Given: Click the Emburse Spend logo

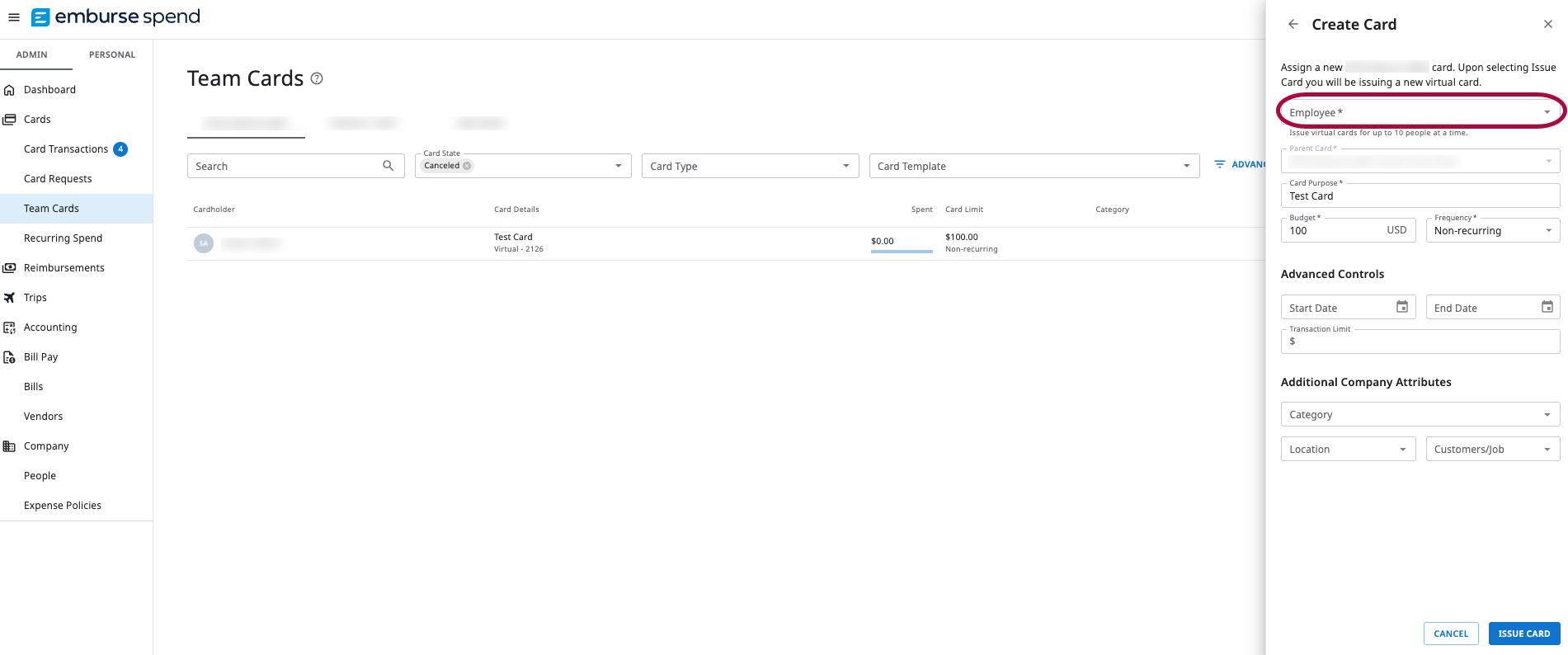Looking at the screenshot, I should tap(115, 17).
